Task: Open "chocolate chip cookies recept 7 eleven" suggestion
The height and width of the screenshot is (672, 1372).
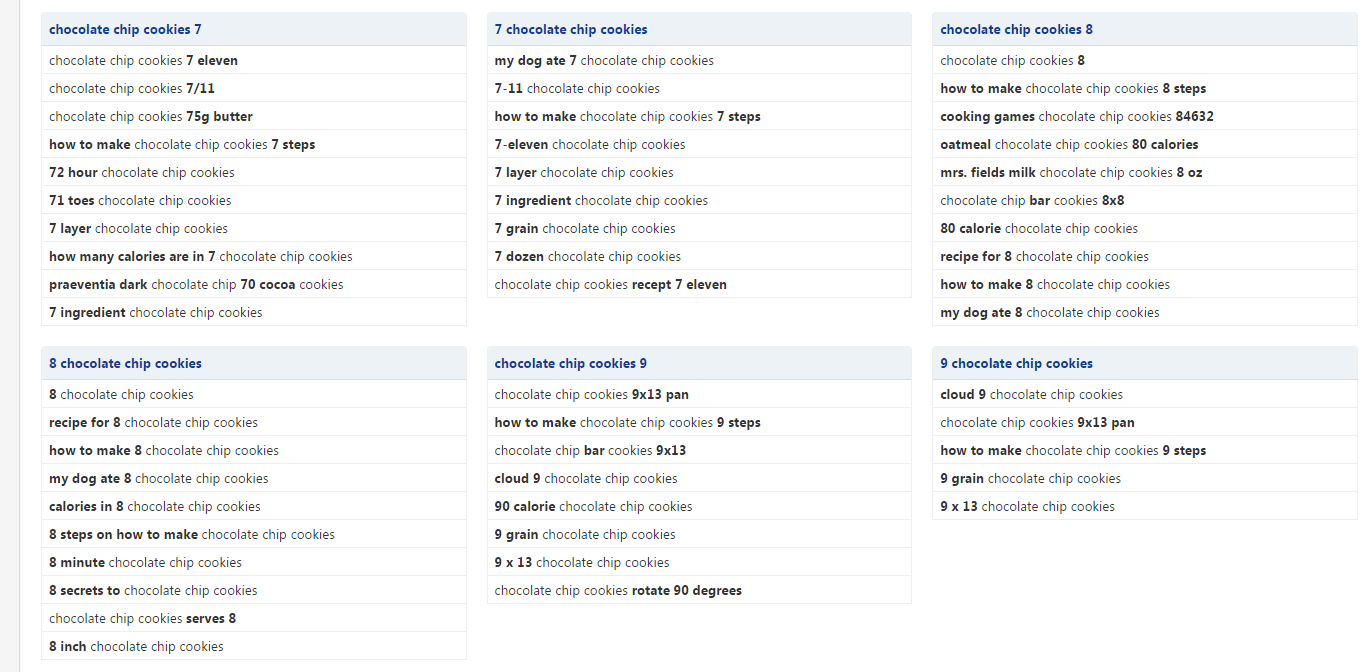Action: click(x=611, y=285)
